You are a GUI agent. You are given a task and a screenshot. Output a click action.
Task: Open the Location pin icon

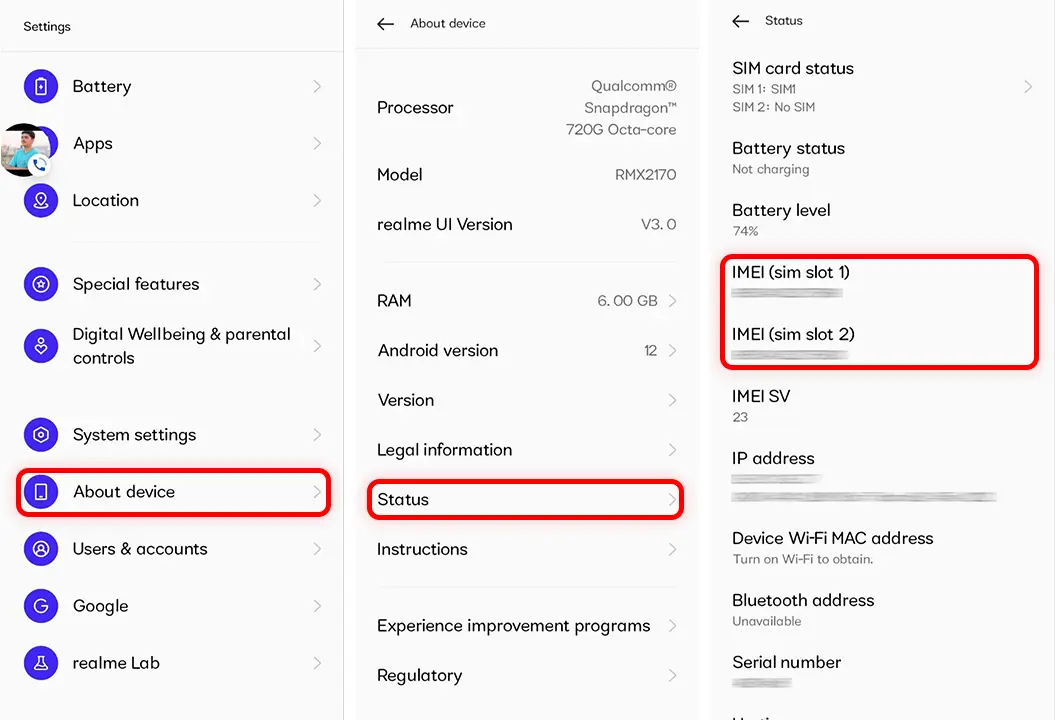pyautogui.click(x=41, y=201)
